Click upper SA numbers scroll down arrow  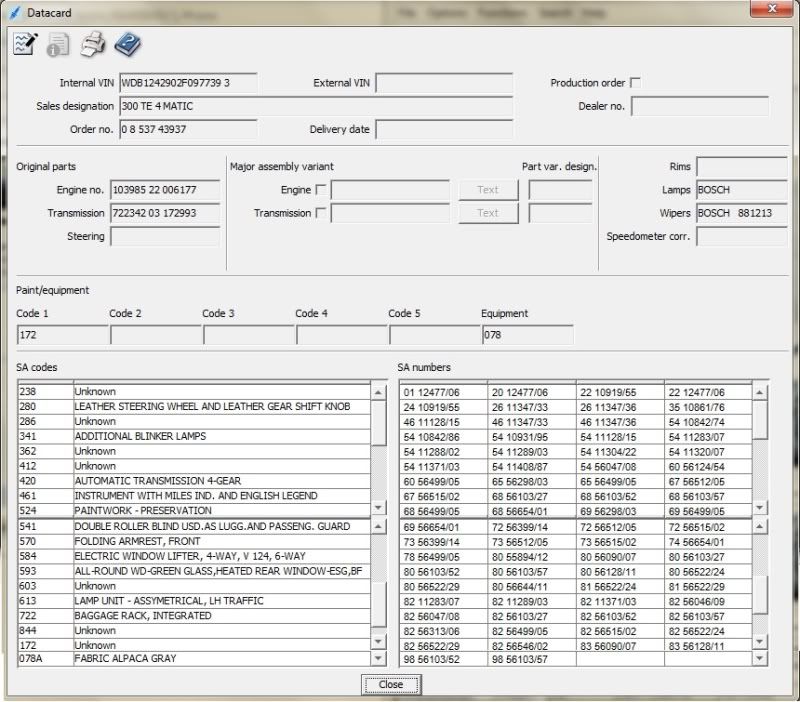760,507
